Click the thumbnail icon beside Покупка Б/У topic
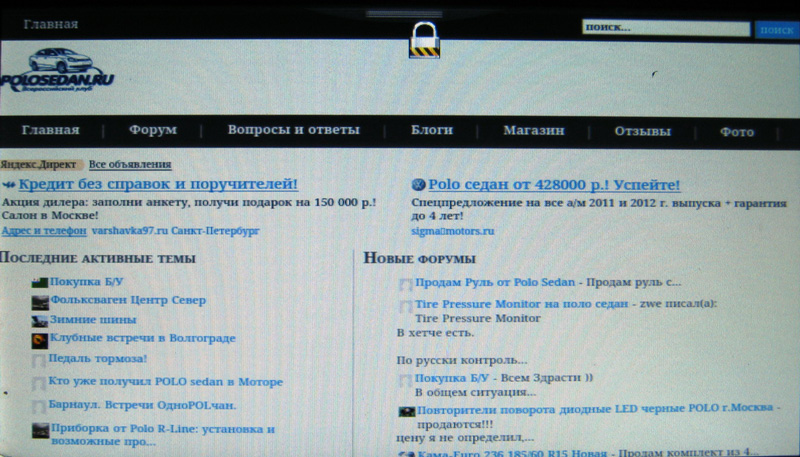The image size is (800, 457). click(x=41, y=282)
